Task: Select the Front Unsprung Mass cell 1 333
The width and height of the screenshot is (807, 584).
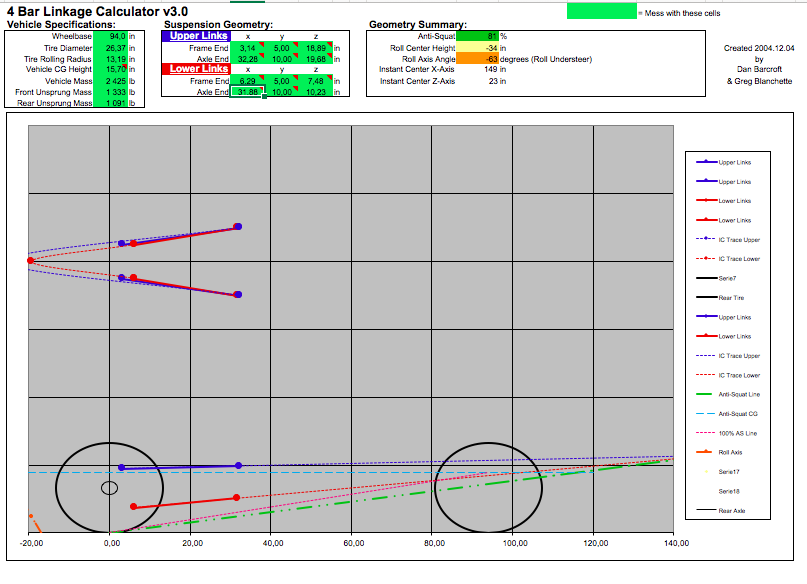Action: pyautogui.click(x=110, y=92)
